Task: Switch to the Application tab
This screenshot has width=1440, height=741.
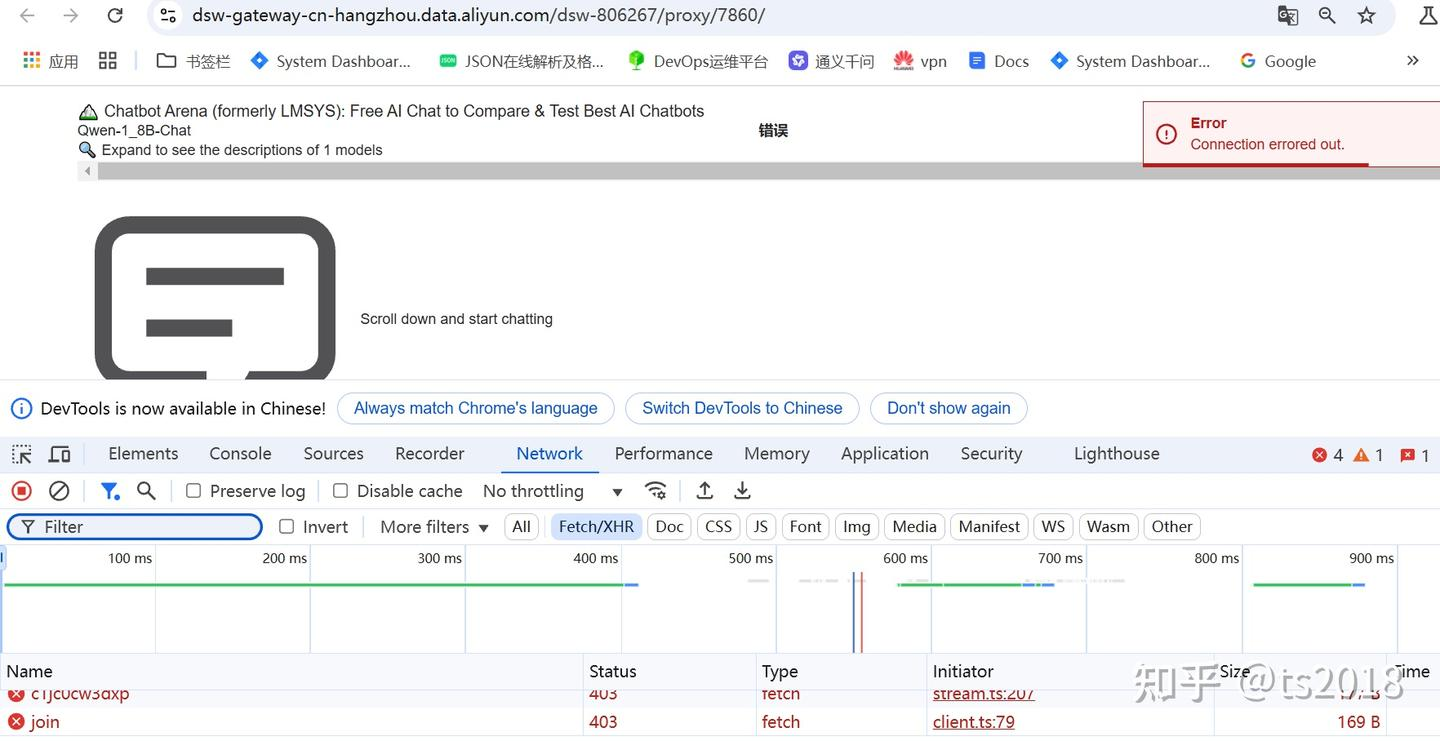Action: 885,454
